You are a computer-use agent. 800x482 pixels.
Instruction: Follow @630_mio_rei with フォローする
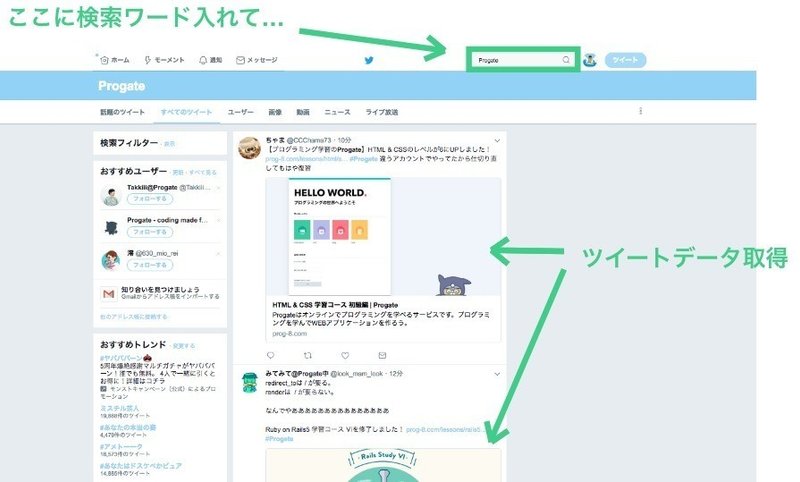click(x=150, y=265)
